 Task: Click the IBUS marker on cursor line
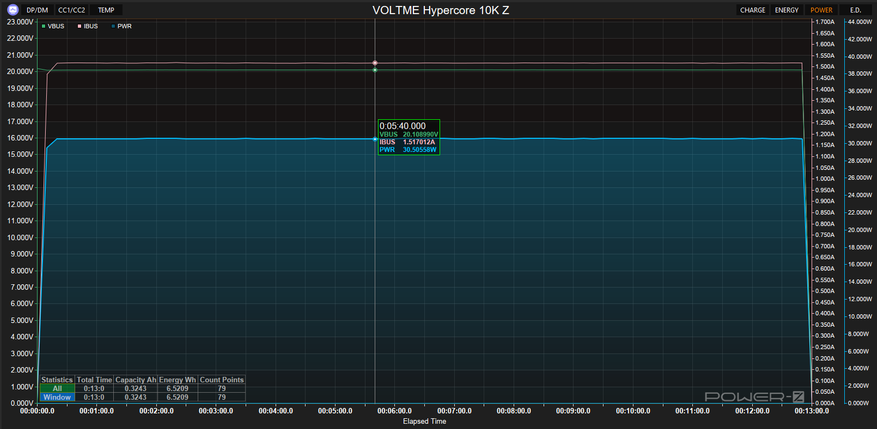click(375, 63)
